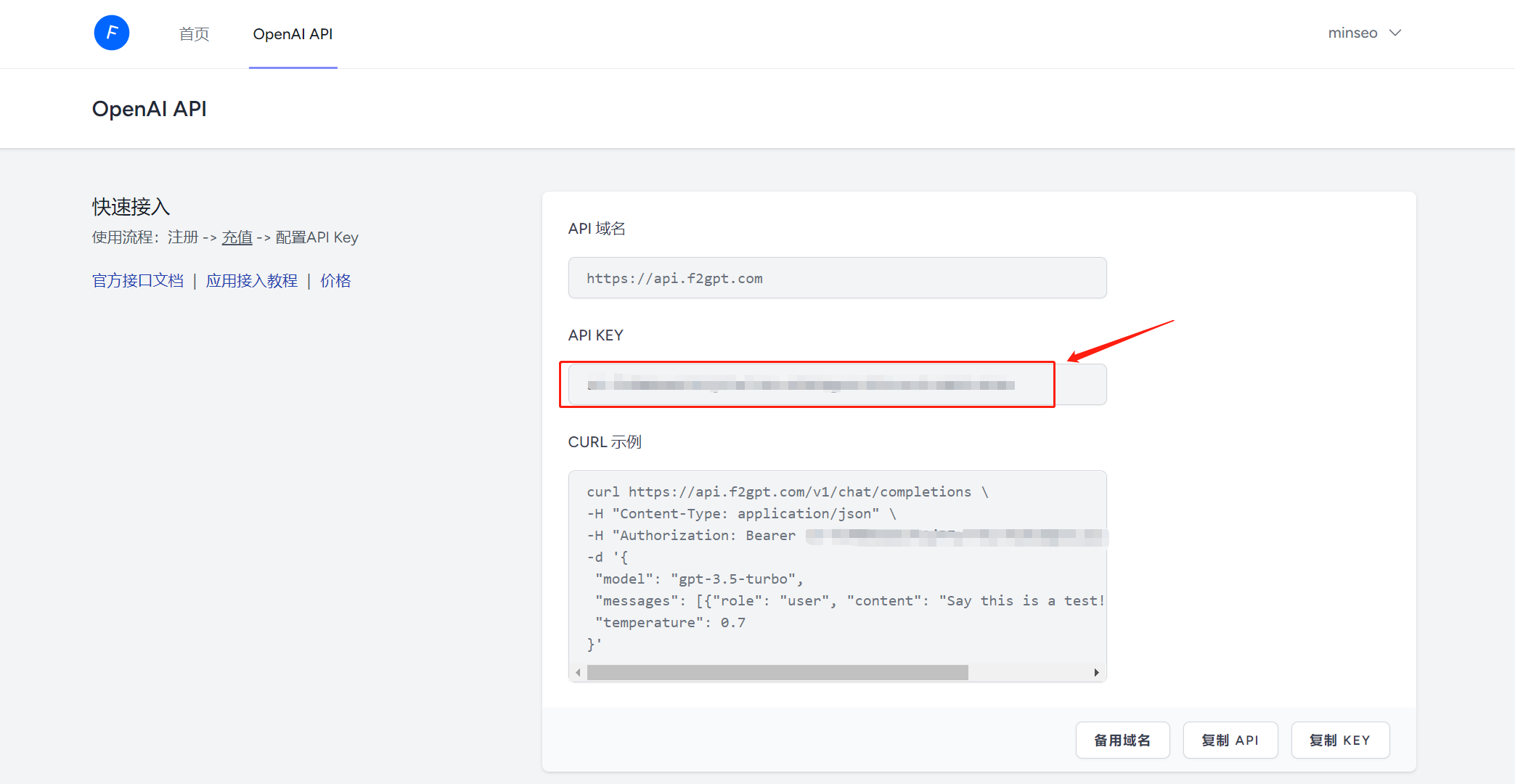Click the API domain field
This screenshot has height=784, width=1515.
(x=836, y=278)
